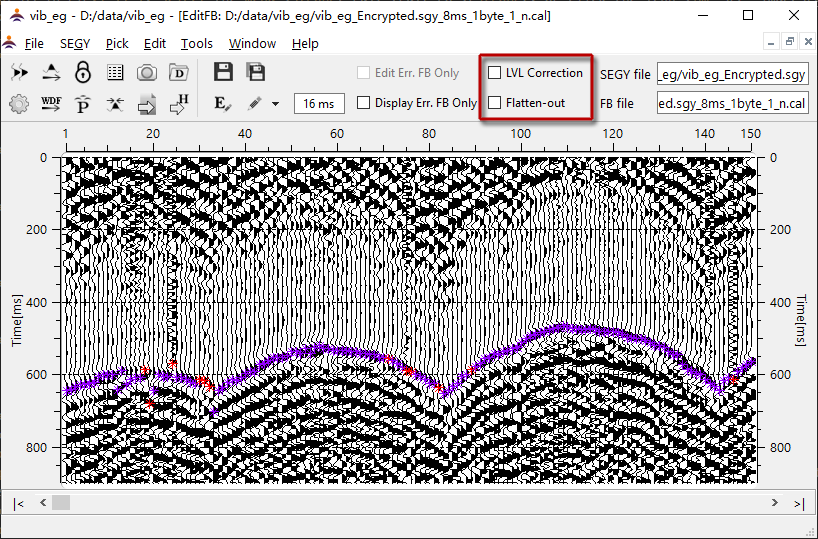Click trace number 60 on top axis
The image size is (818, 539).
336,134
